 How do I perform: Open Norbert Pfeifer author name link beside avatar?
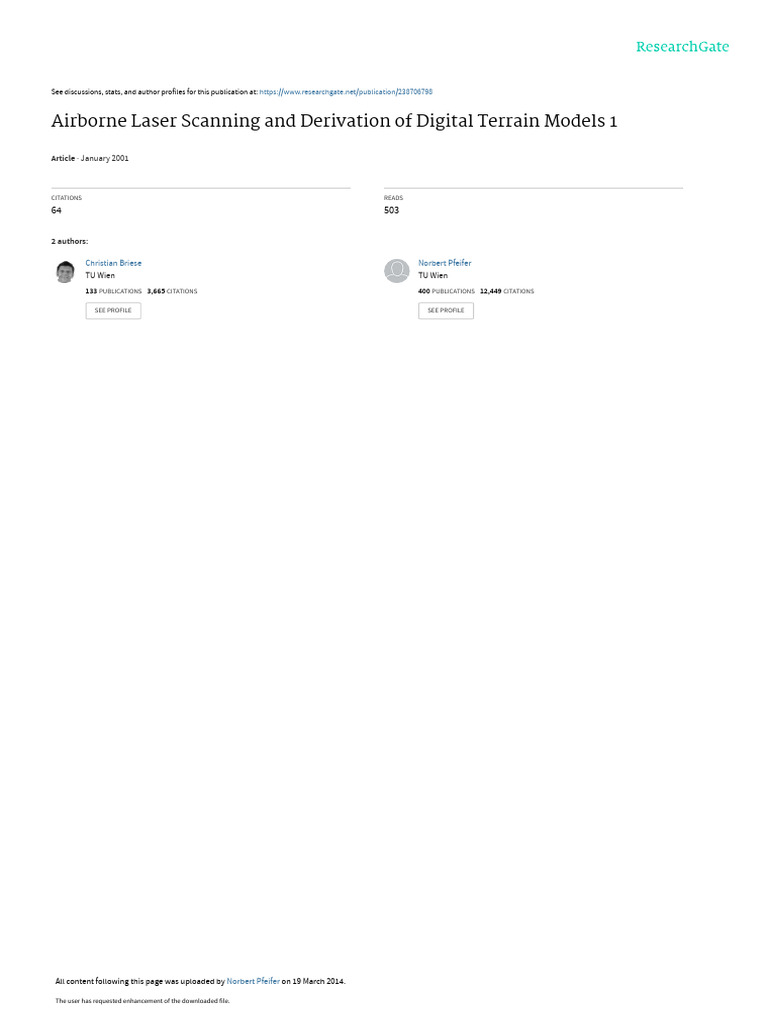[x=445, y=263]
